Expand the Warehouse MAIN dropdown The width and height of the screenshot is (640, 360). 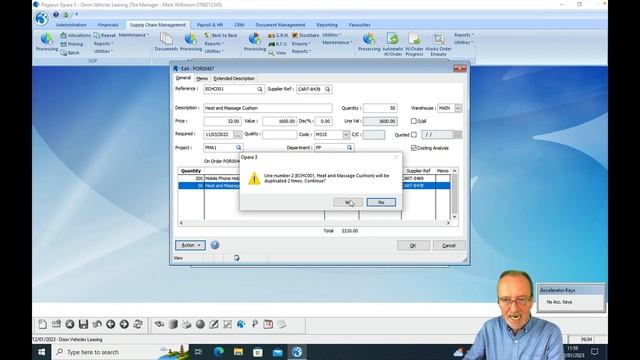458,108
